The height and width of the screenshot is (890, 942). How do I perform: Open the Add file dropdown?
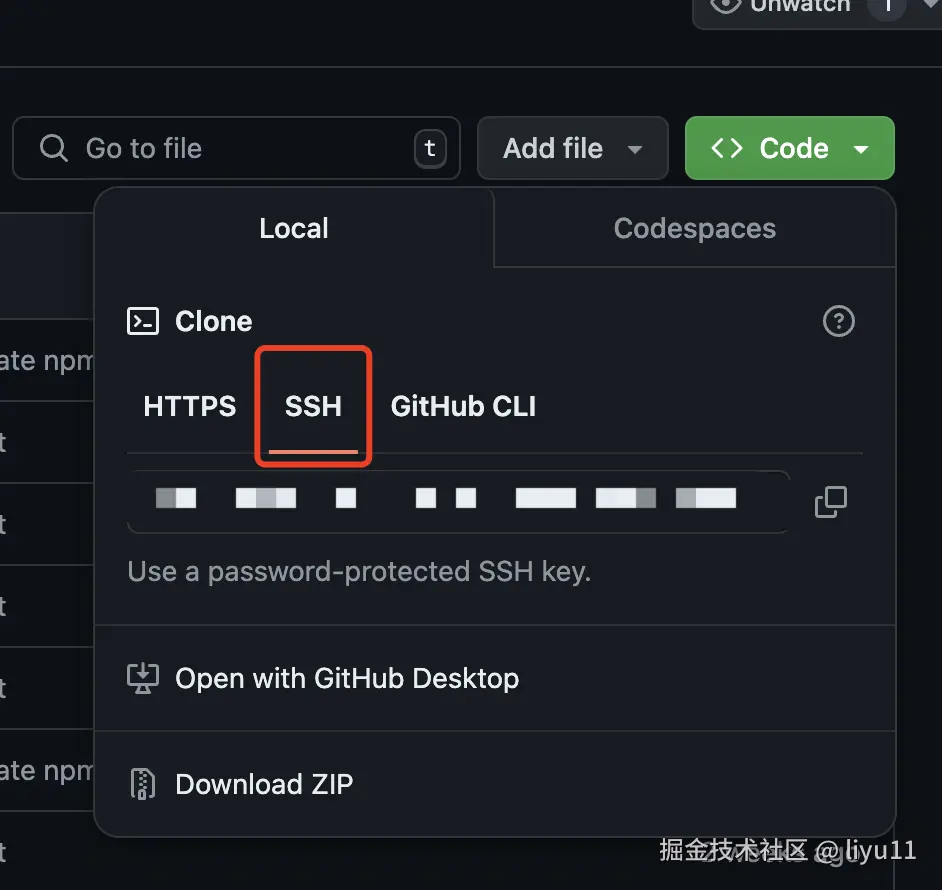[x=573, y=148]
